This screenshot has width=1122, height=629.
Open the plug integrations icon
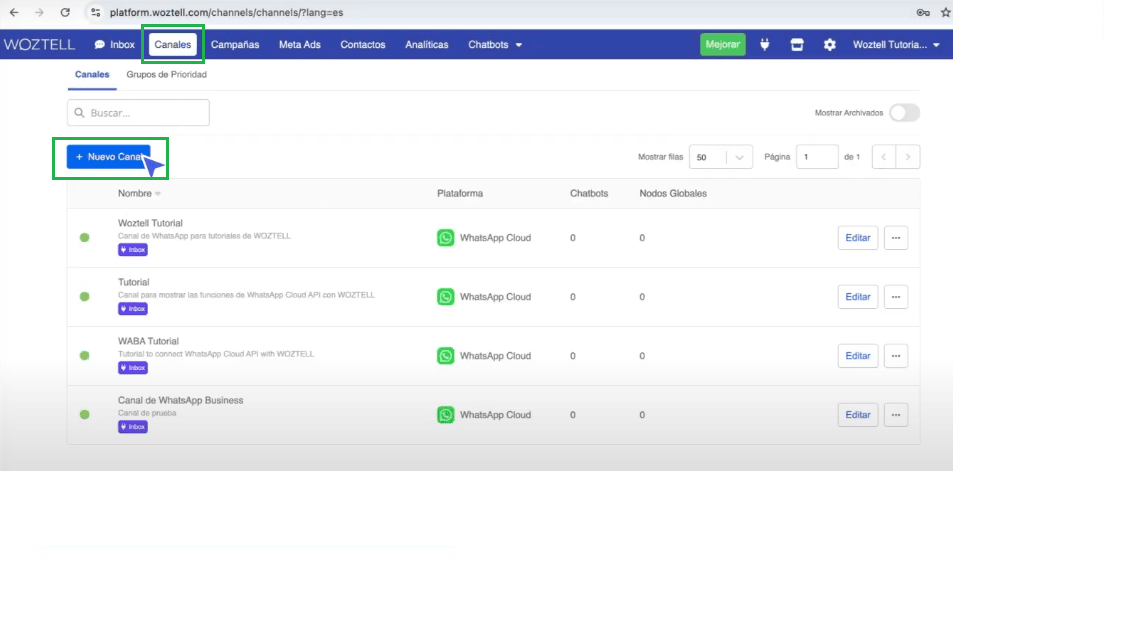(765, 44)
